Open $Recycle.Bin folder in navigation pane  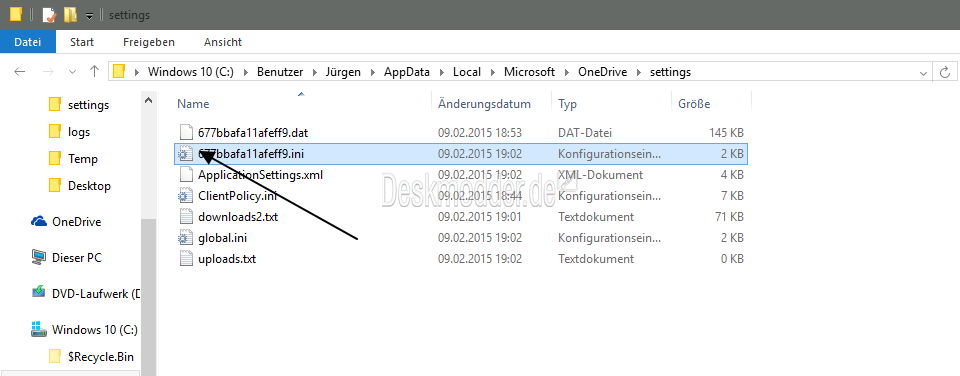pyautogui.click(x=100, y=356)
